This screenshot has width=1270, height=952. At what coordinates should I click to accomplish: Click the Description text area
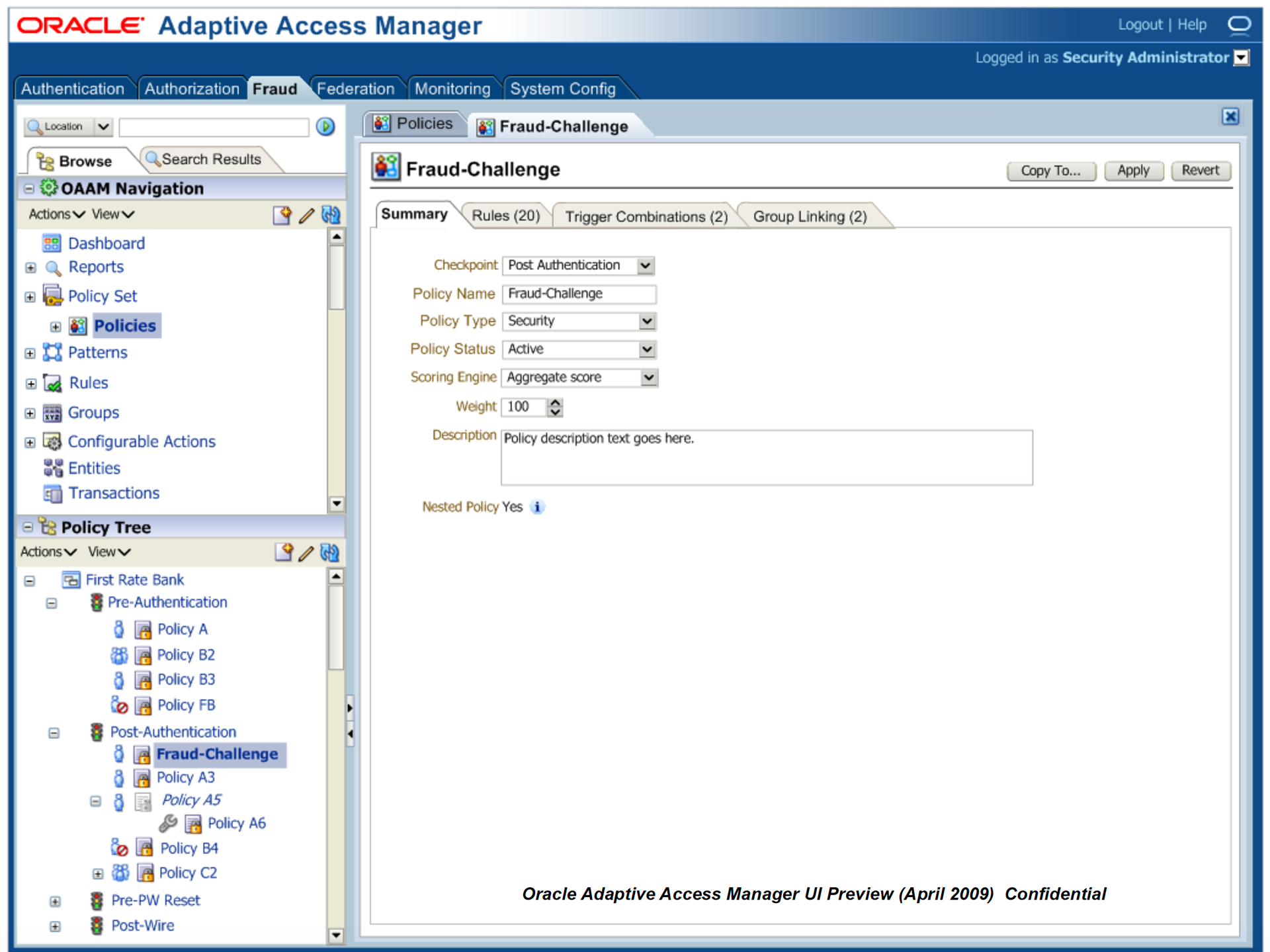(767, 458)
